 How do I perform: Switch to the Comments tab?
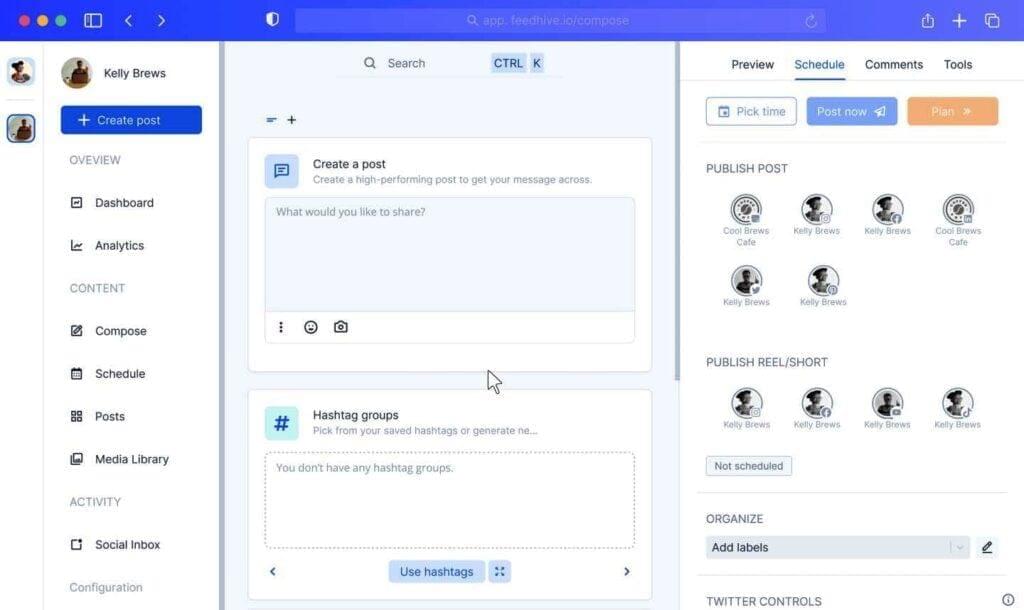click(893, 64)
